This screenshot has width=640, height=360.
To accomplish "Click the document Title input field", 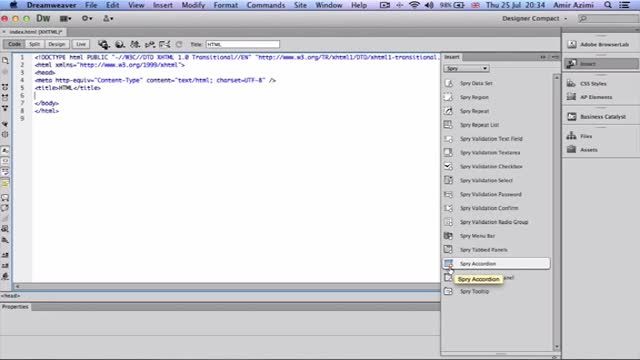I will click(x=242, y=44).
